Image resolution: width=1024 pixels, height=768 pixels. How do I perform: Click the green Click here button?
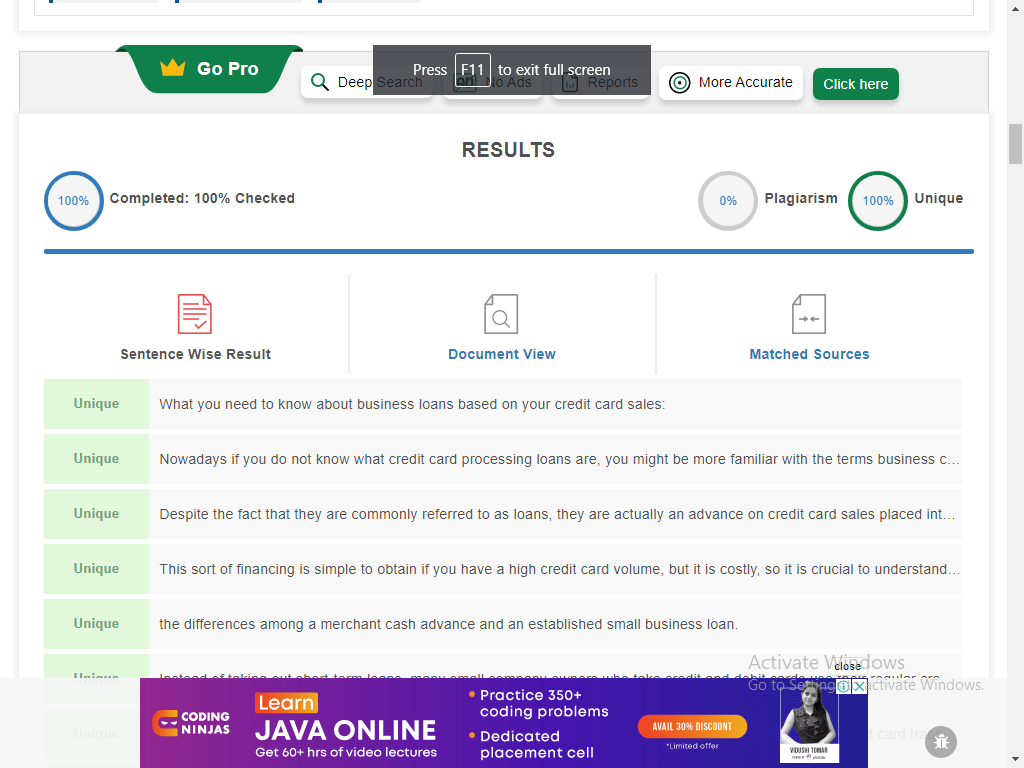(856, 84)
